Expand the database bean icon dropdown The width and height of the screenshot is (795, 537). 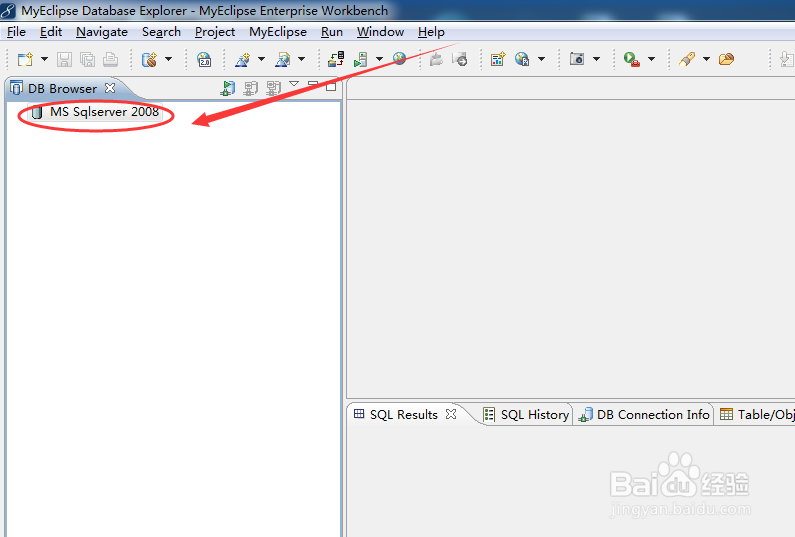tap(168, 59)
